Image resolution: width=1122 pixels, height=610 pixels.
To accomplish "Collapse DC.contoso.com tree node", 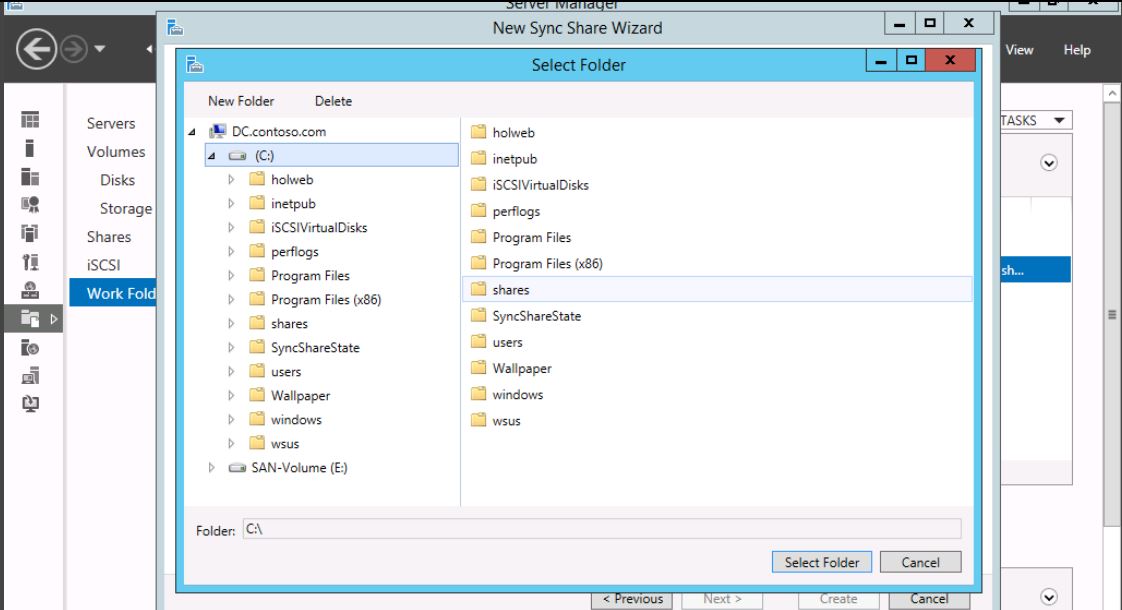I will click(x=192, y=132).
